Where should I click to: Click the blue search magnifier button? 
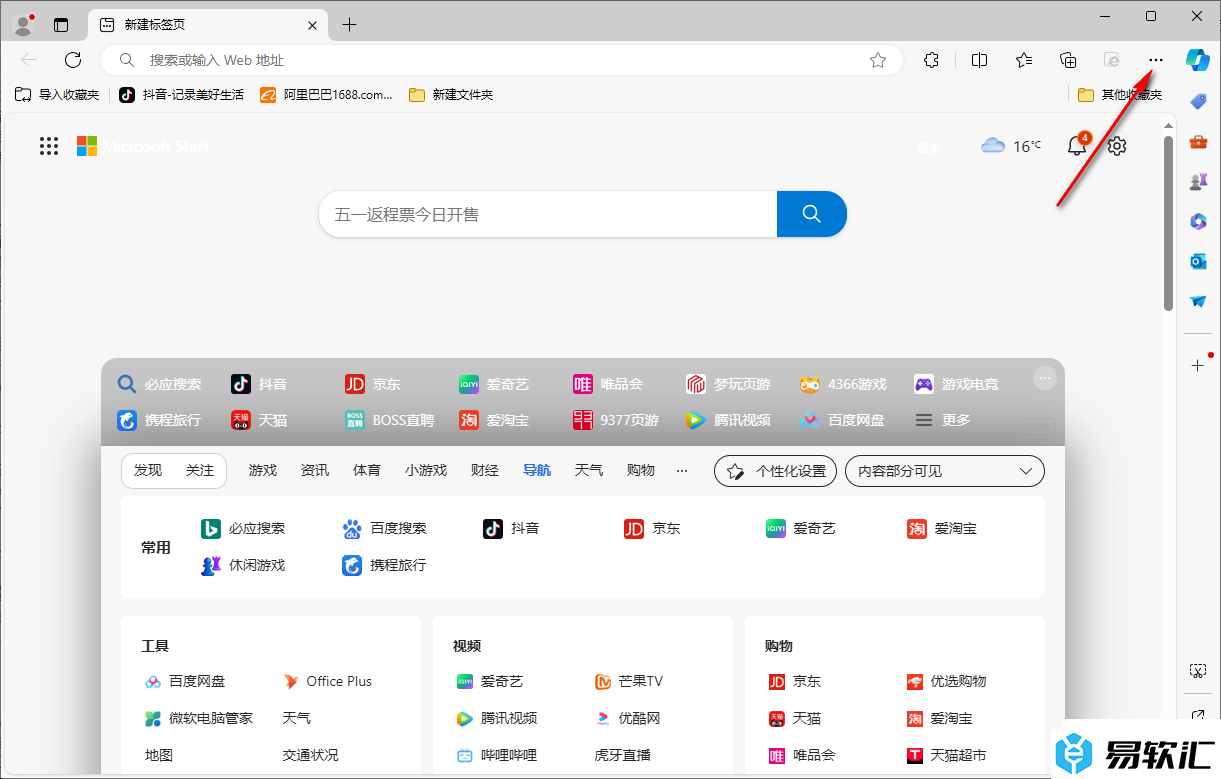[812, 214]
